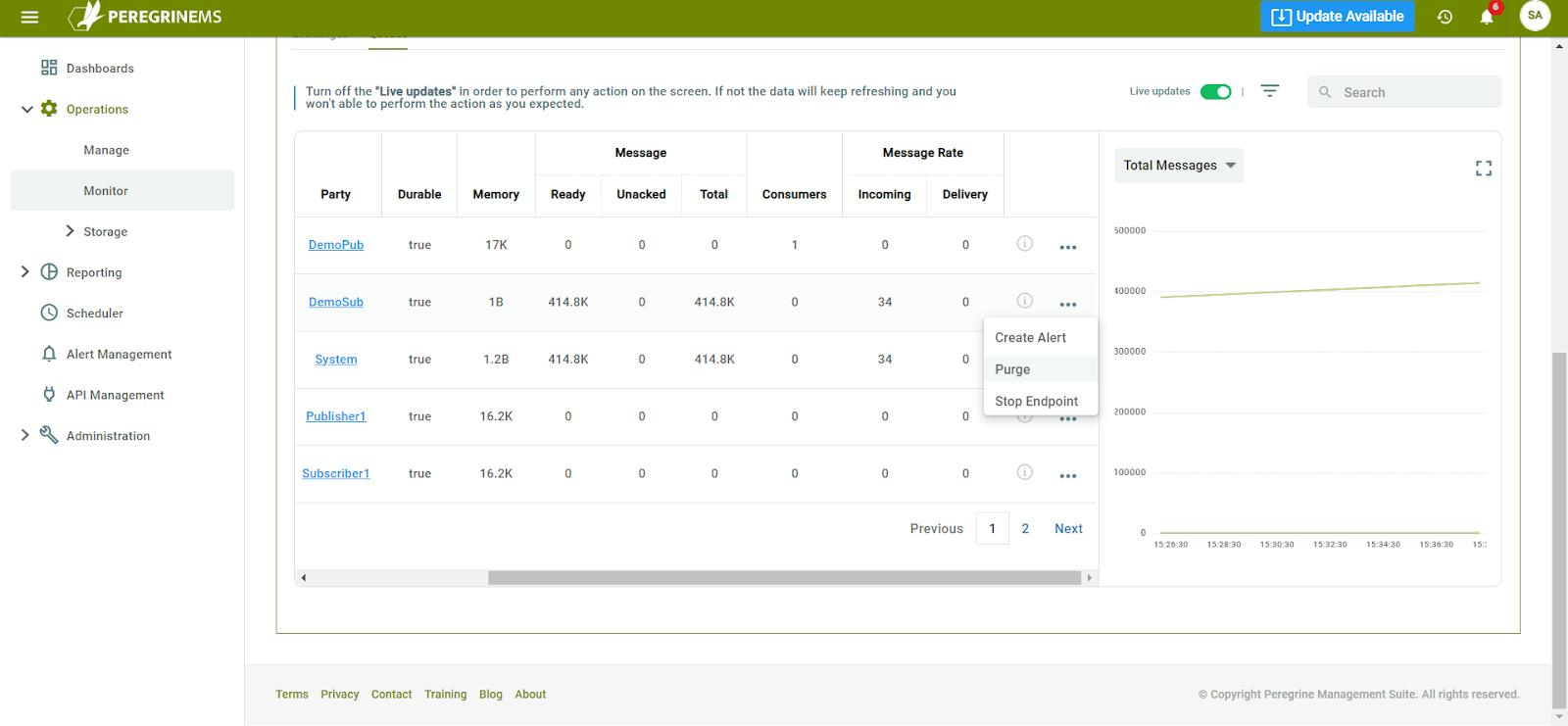Click the Update Available button

pos(1337,17)
